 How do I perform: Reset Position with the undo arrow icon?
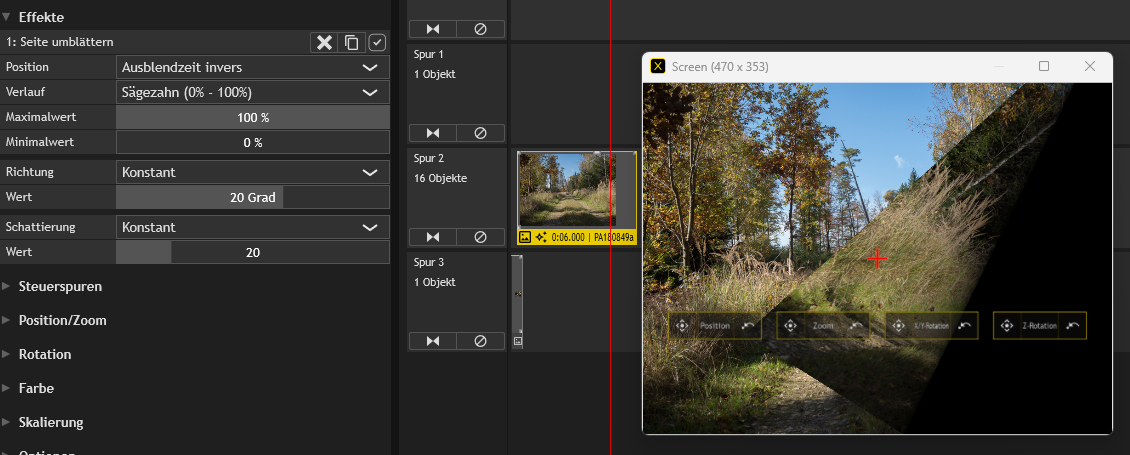pyautogui.click(x=748, y=326)
